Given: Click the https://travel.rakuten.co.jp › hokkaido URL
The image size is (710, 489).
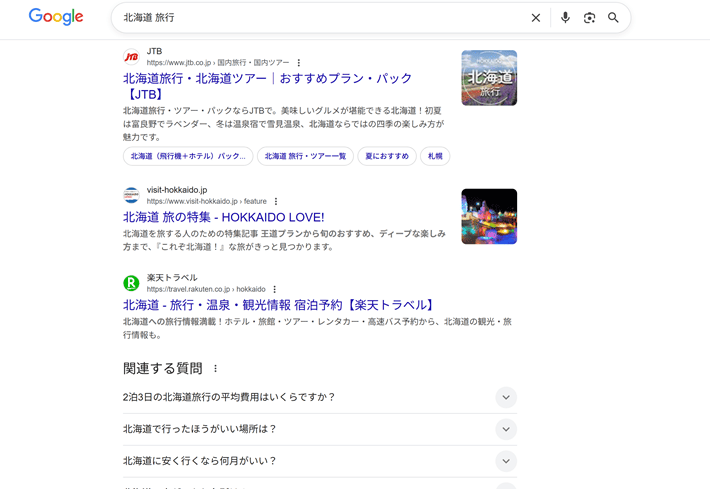Looking at the screenshot, I should click(x=206, y=289).
